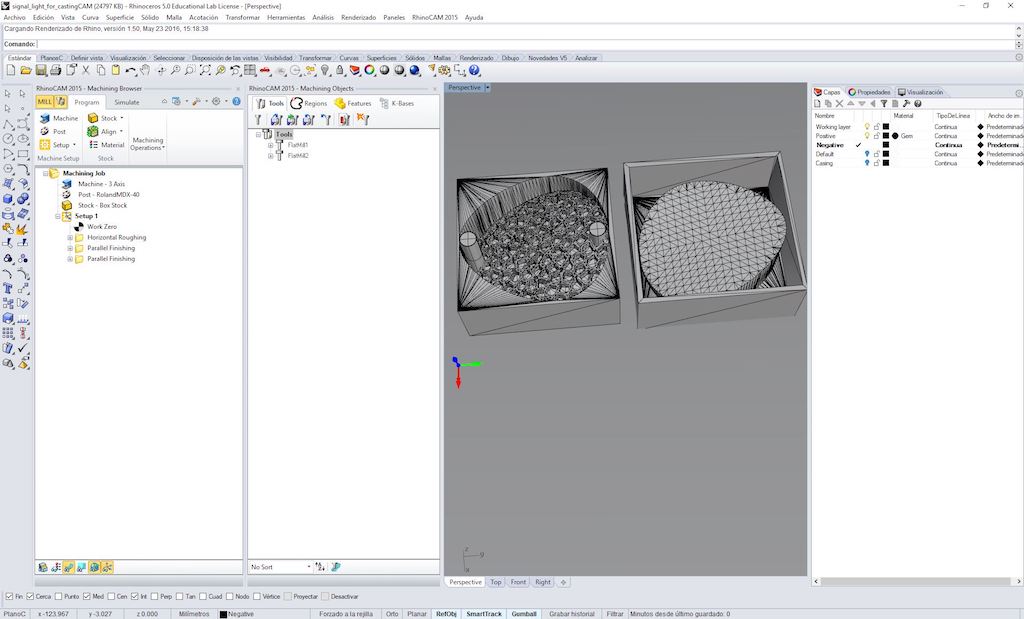Click the Setup button
This screenshot has height=619, width=1024.
(x=57, y=145)
